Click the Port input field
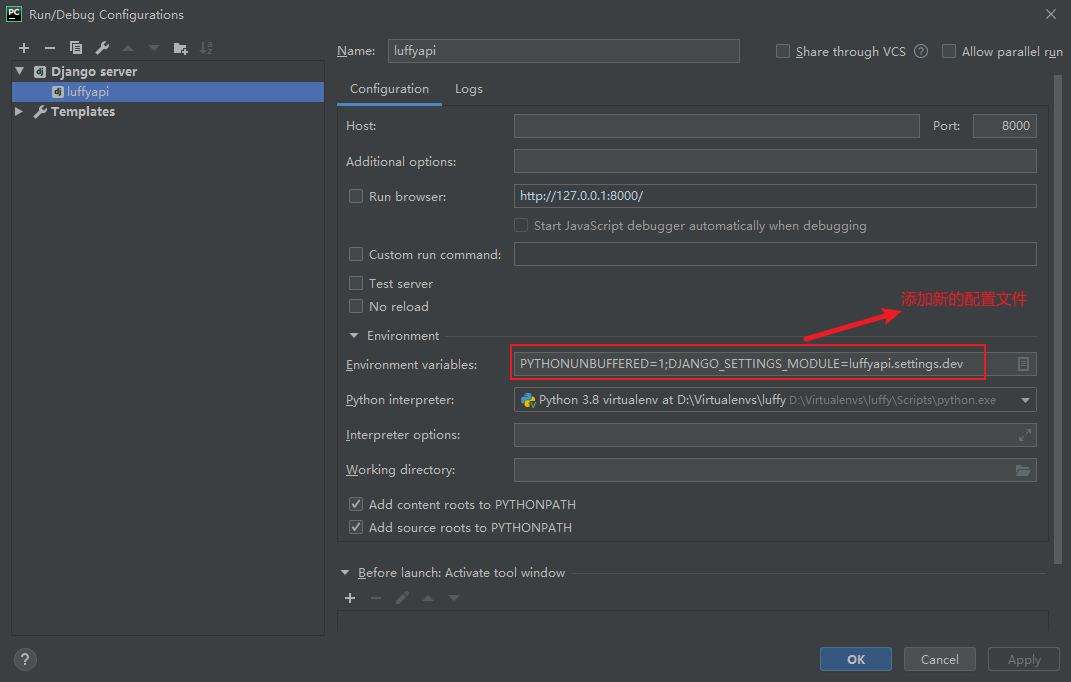Screen dimensions: 1071x682 tap(1004, 126)
